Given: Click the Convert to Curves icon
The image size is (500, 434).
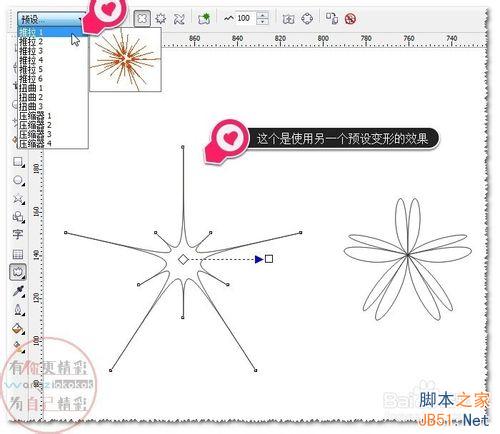Looking at the screenshot, I should tap(307, 19).
